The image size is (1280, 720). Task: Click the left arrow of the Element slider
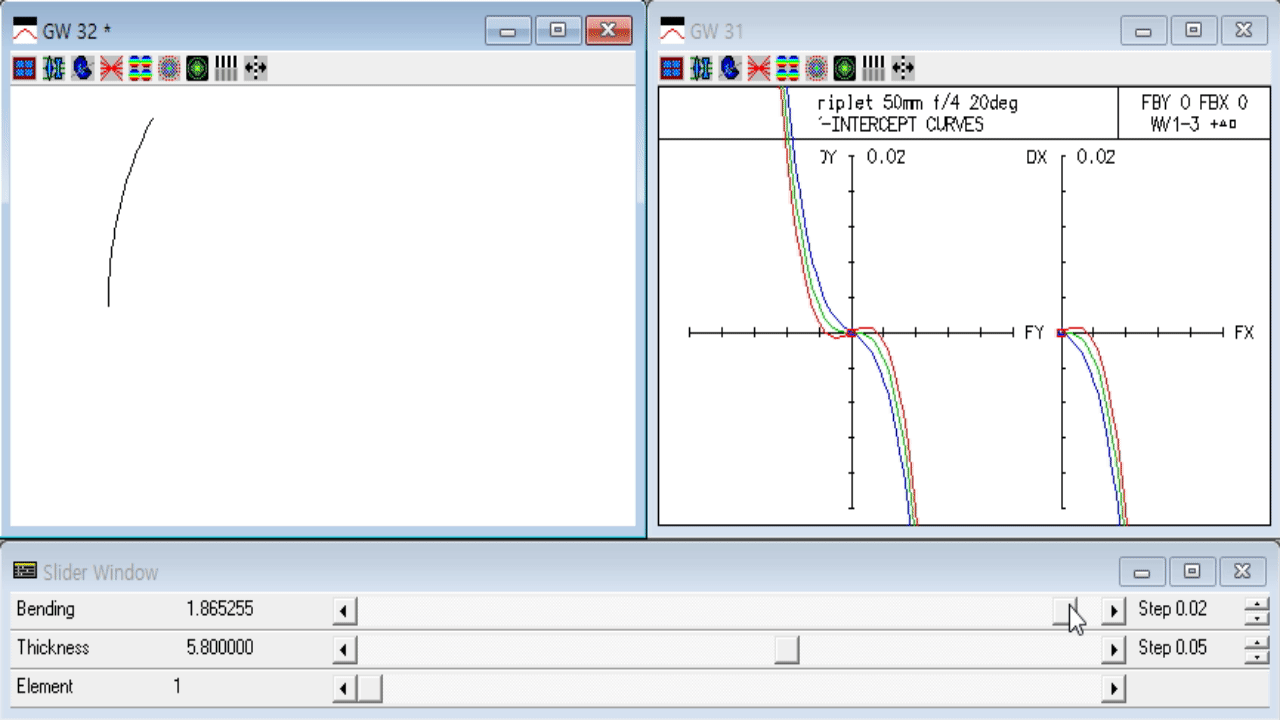pyautogui.click(x=344, y=688)
